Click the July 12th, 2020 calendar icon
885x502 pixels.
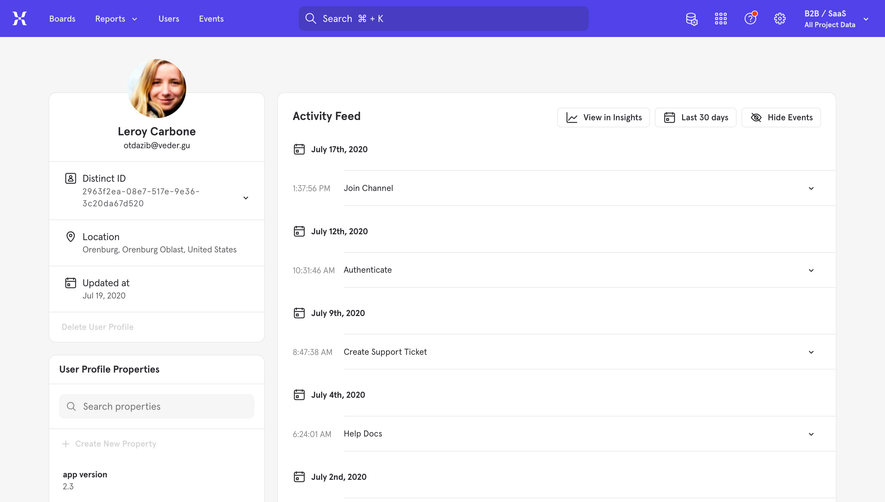(x=299, y=231)
